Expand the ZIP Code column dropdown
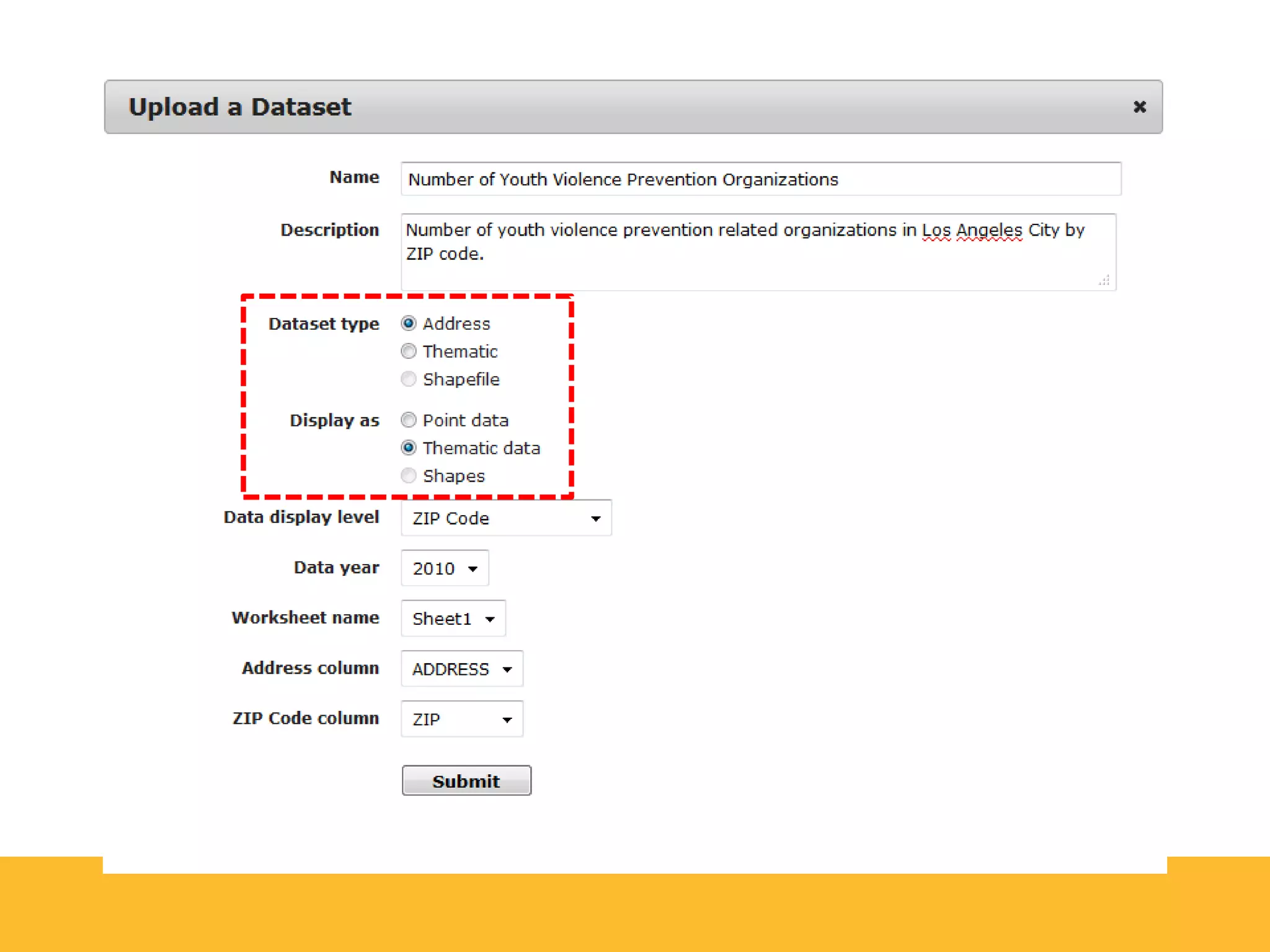The image size is (1270, 952). tap(461, 719)
